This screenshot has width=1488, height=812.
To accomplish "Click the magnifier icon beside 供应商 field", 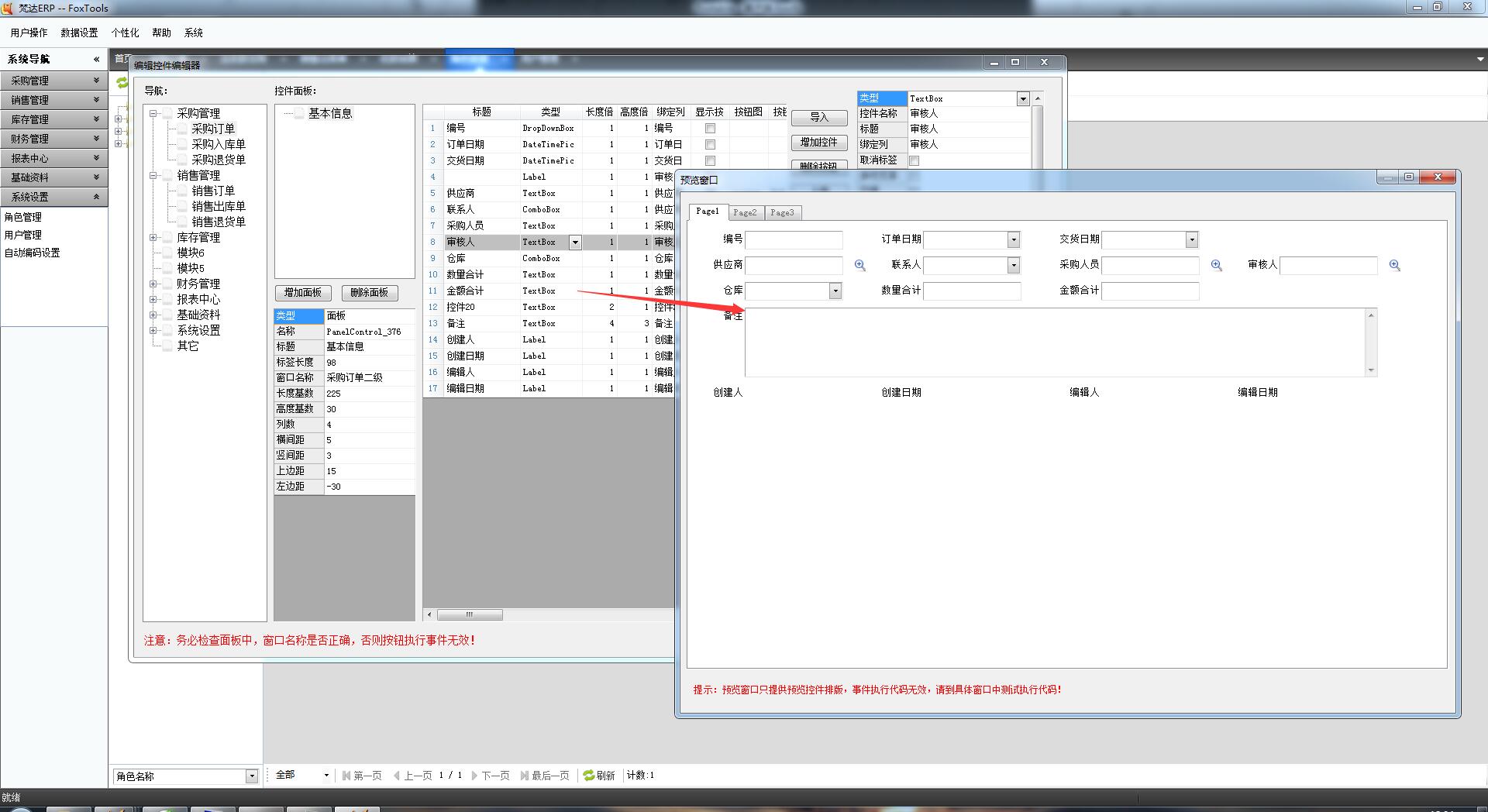I will pos(859,265).
